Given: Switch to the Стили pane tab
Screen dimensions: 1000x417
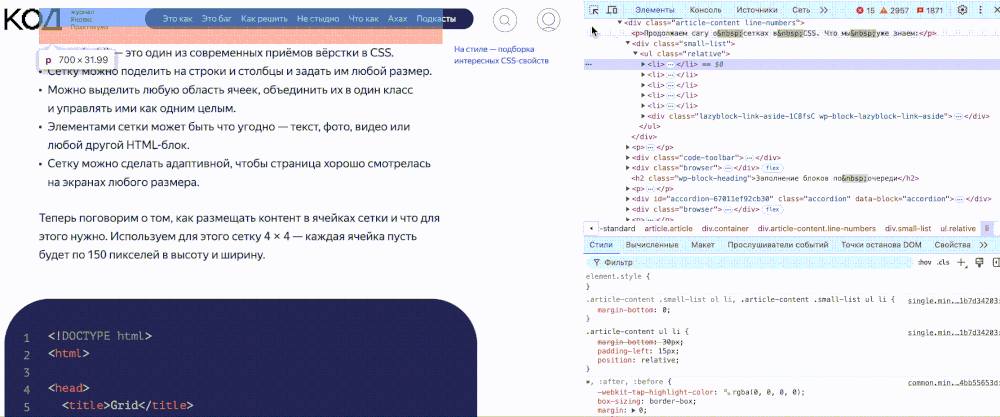Looking at the screenshot, I should pyautogui.click(x=601, y=245).
